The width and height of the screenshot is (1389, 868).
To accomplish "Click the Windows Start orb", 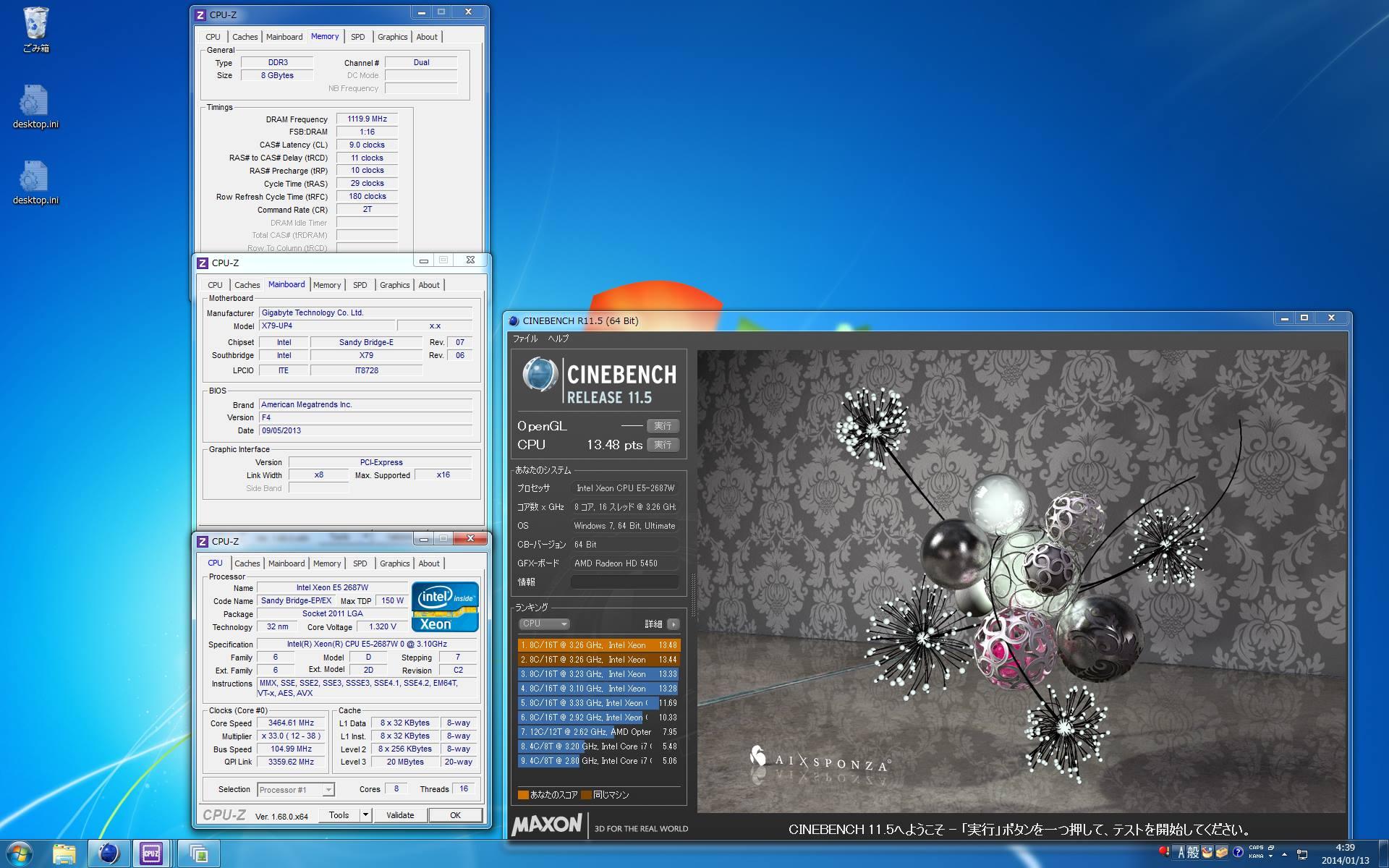I will [x=19, y=854].
